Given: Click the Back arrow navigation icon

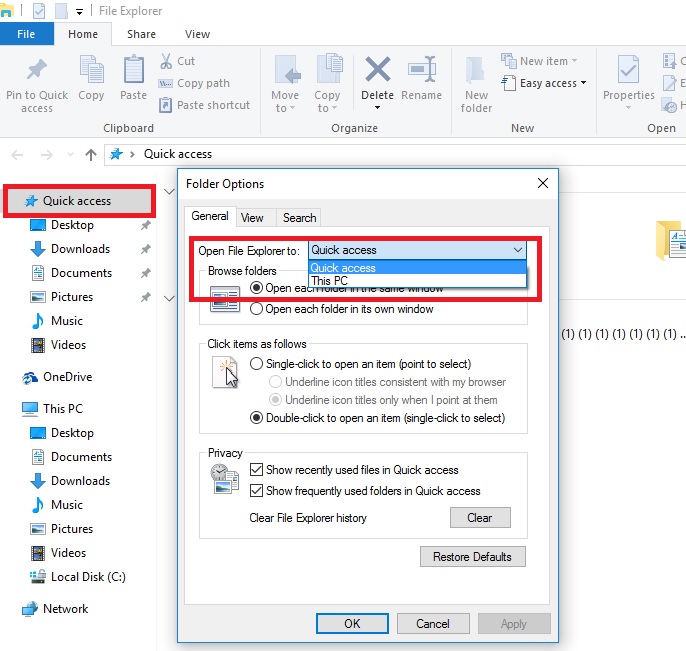Looking at the screenshot, I should pos(17,154).
